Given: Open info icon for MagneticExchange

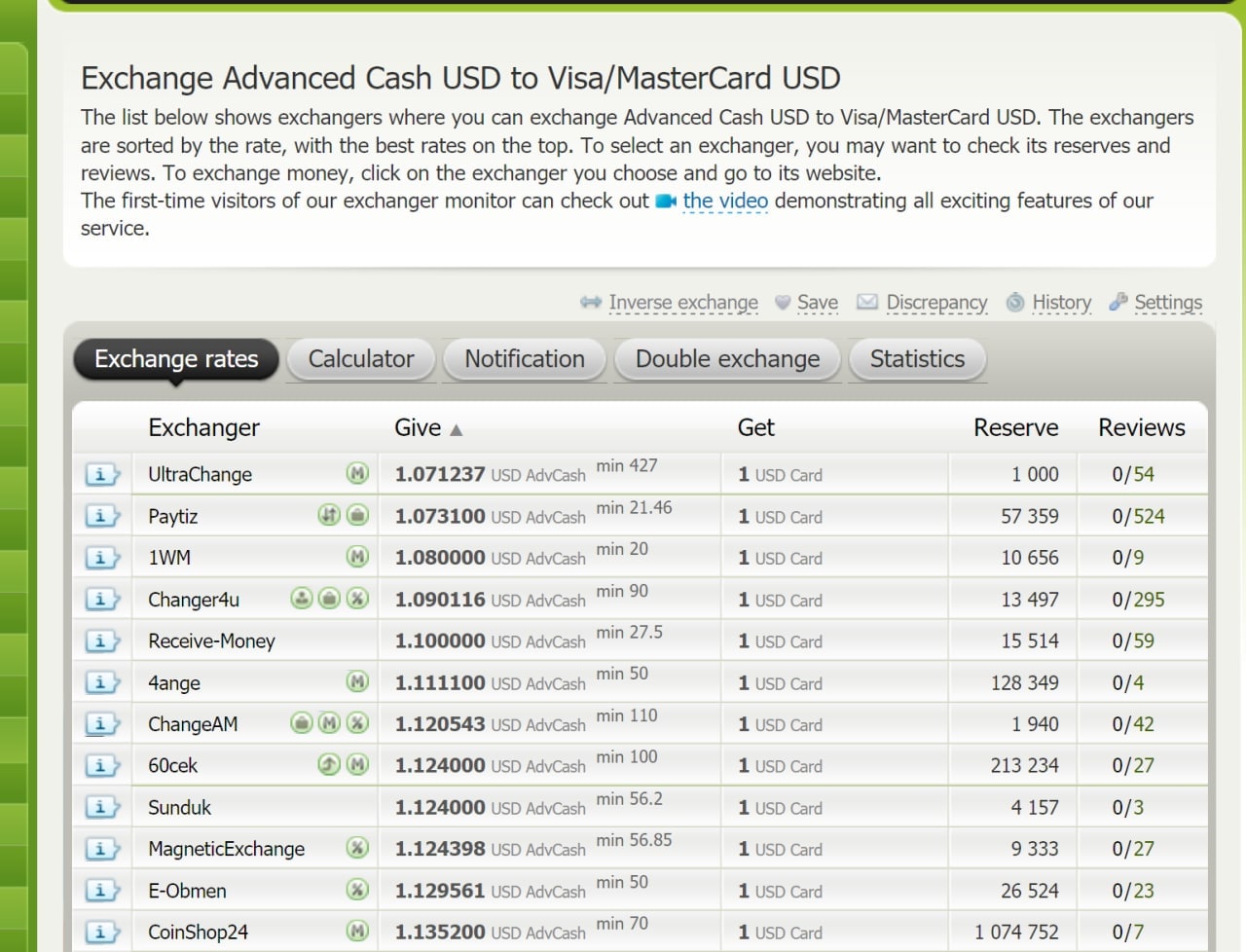Looking at the screenshot, I should pos(102,849).
